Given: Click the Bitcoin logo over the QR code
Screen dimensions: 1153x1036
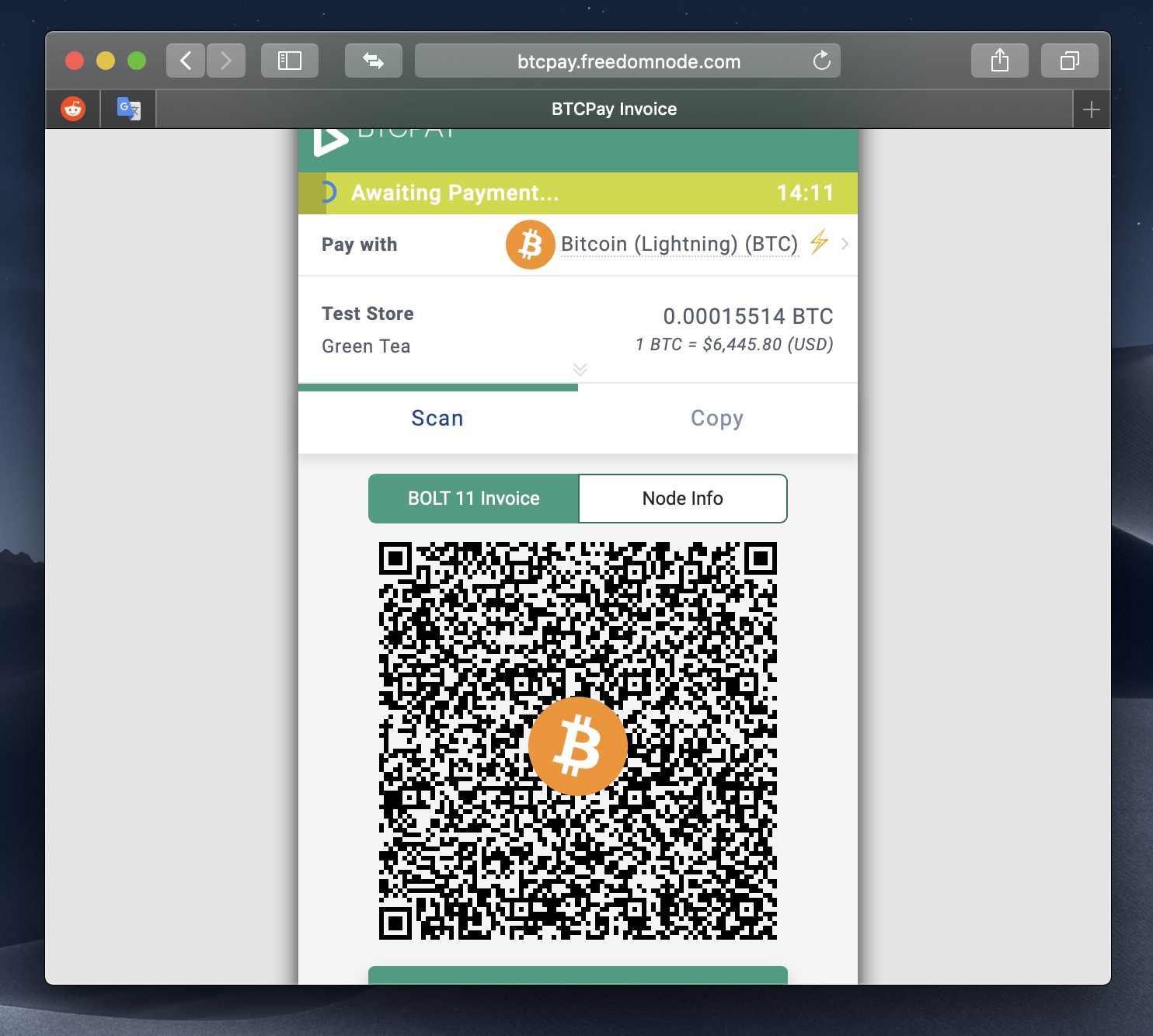Looking at the screenshot, I should pos(577,746).
